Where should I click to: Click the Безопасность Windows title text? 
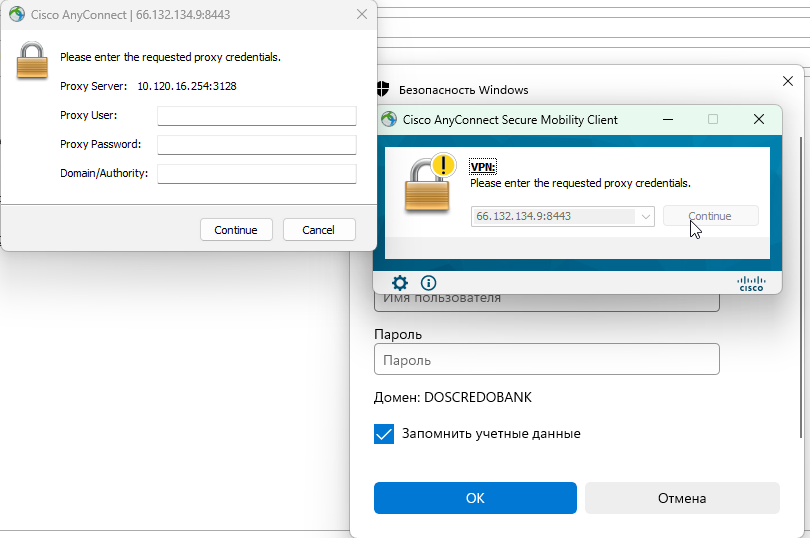tap(463, 90)
